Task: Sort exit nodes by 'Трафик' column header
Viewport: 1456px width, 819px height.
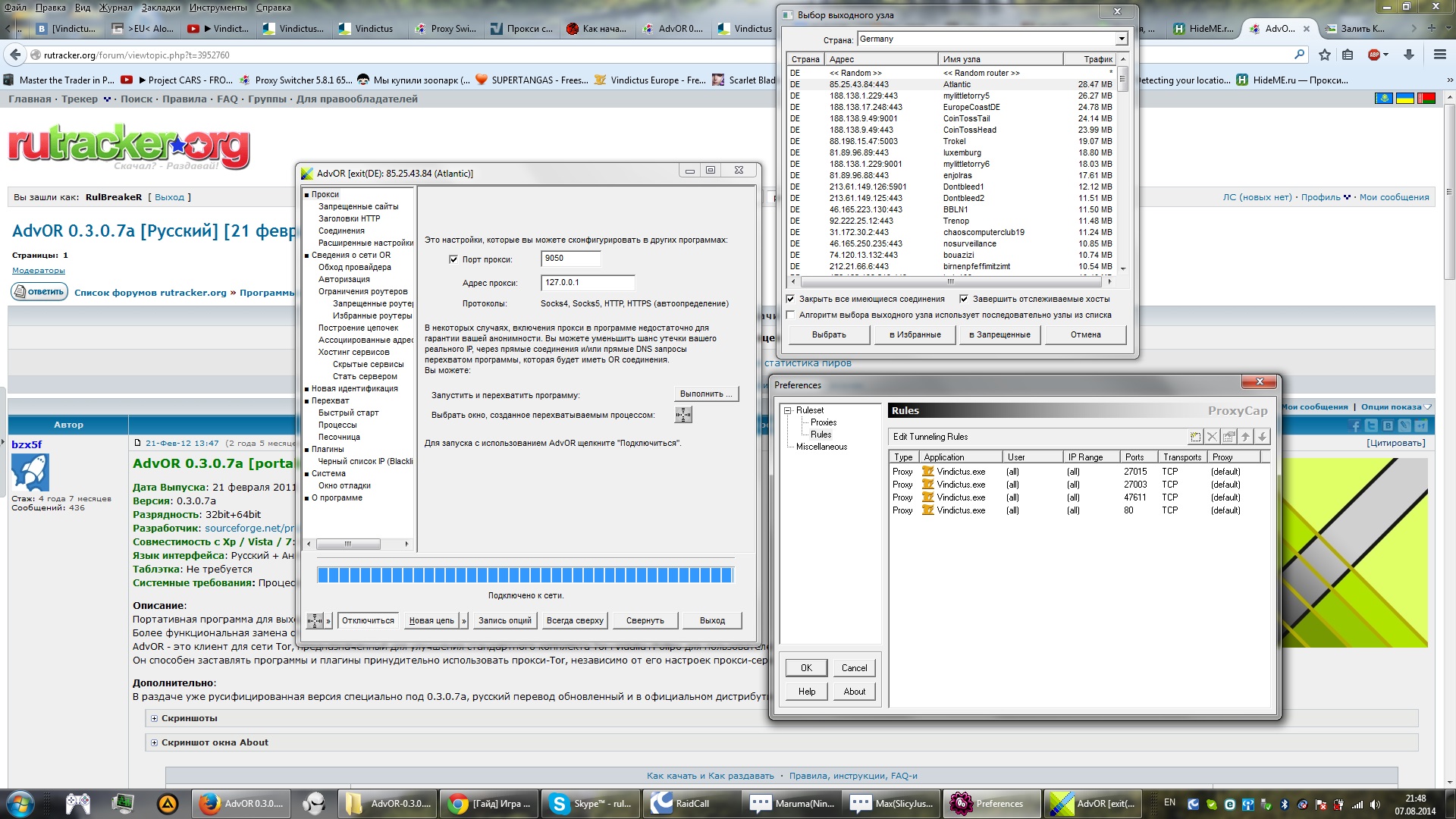Action: (1090, 59)
